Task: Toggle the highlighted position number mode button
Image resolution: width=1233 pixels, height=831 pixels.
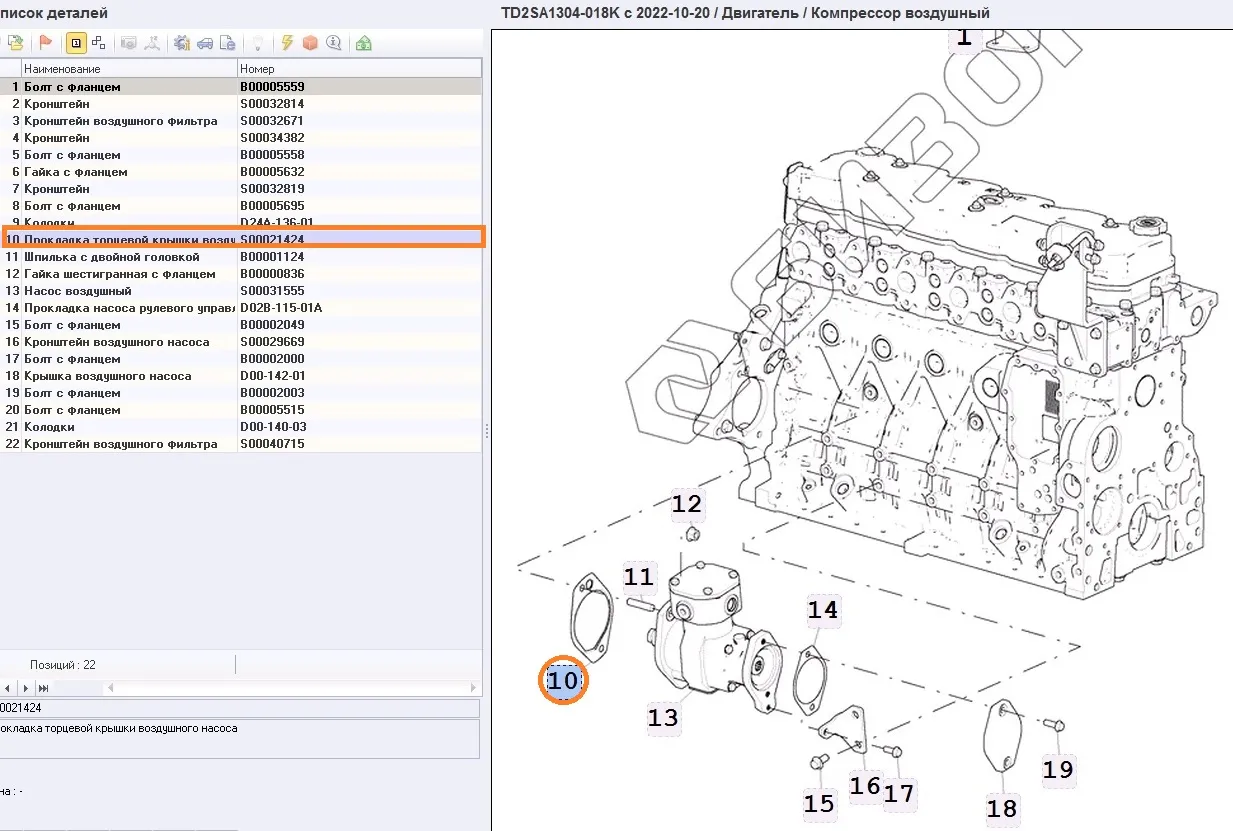Action: tap(75, 43)
